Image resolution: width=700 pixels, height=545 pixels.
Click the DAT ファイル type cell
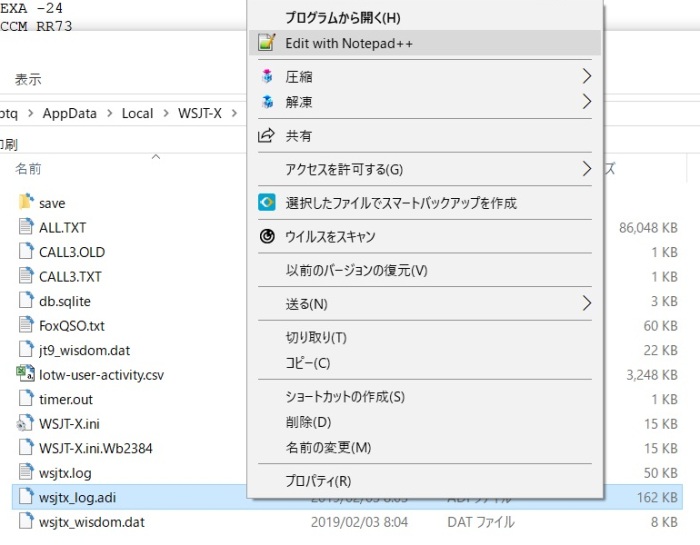pyautogui.click(x=481, y=522)
